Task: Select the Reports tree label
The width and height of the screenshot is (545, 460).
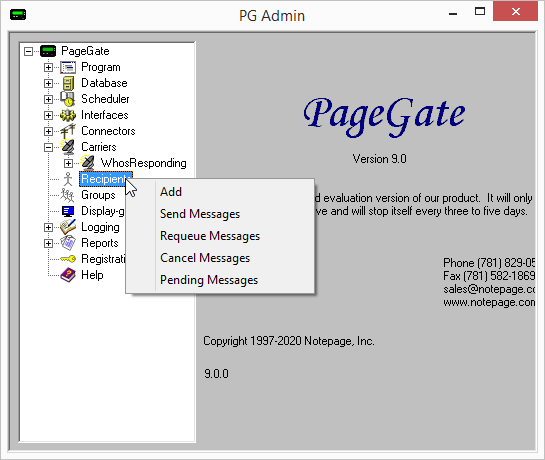Action: pyautogui.click(x=100, y=243)
